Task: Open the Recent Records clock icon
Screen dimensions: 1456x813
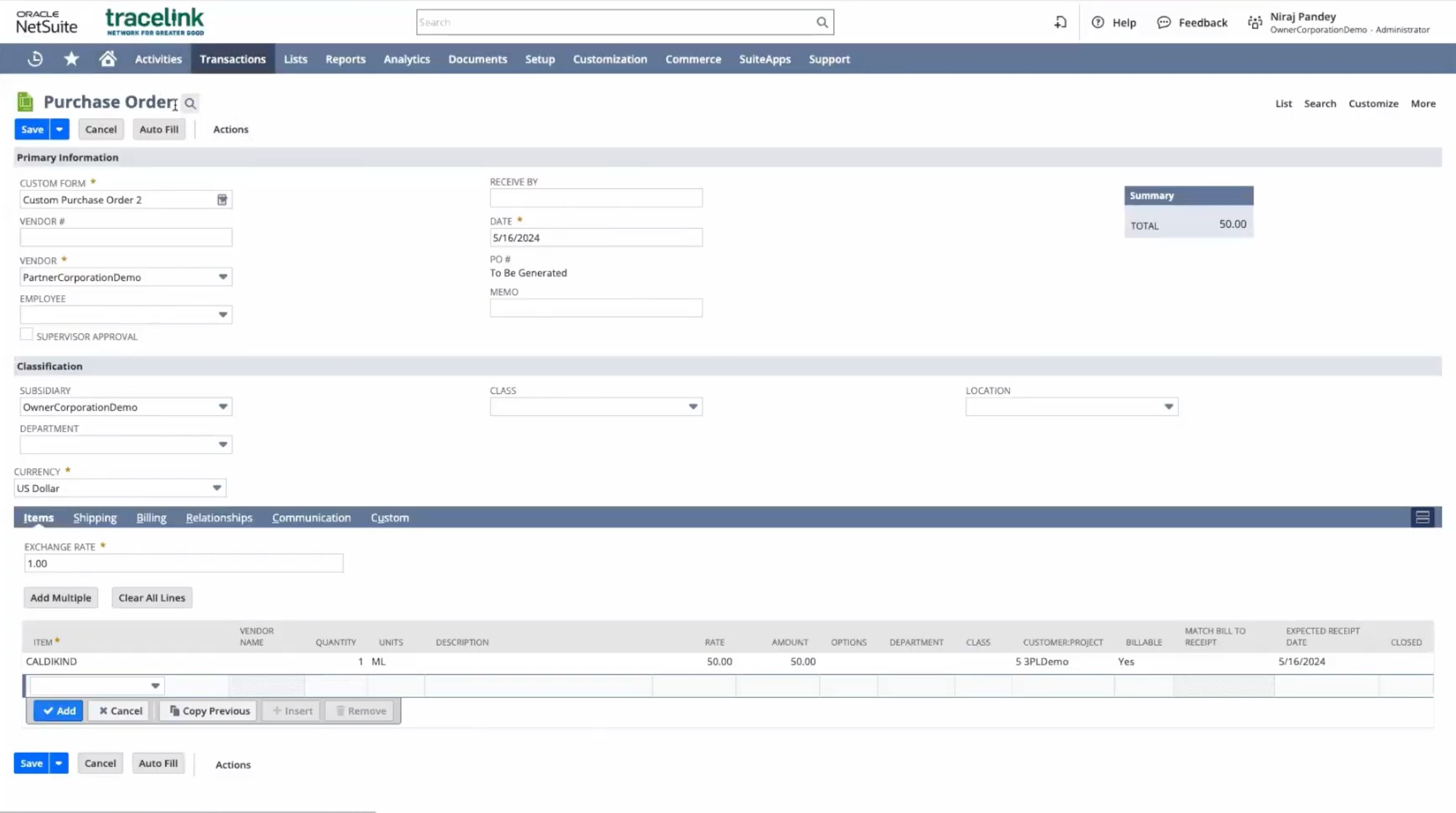Action: coord(35,59)
